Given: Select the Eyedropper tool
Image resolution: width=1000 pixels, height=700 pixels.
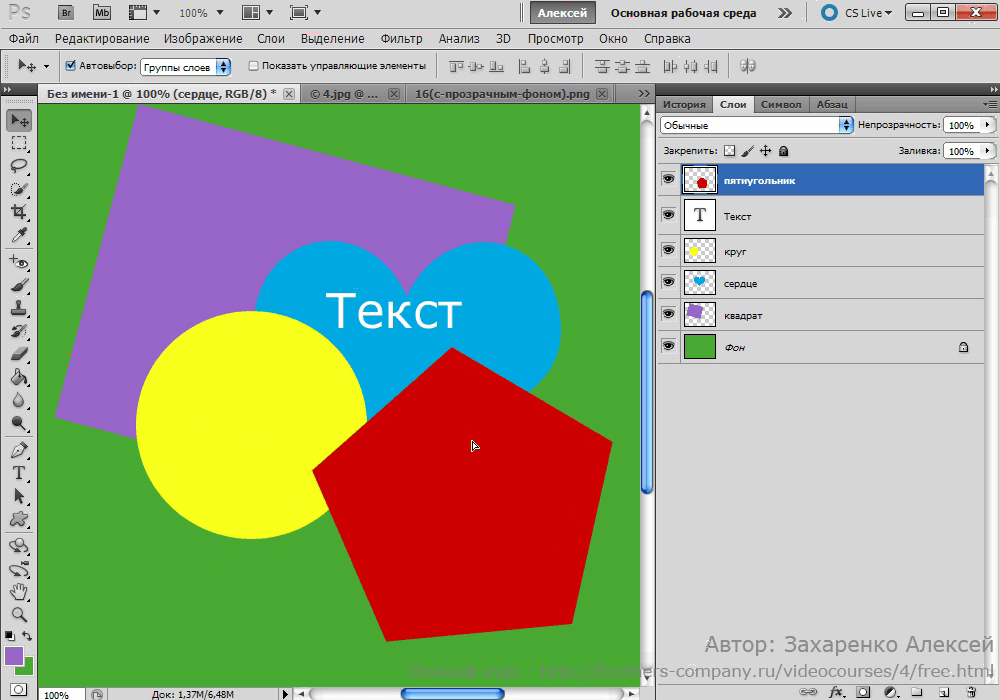Looking at the screenshot, I should point(19,235).
